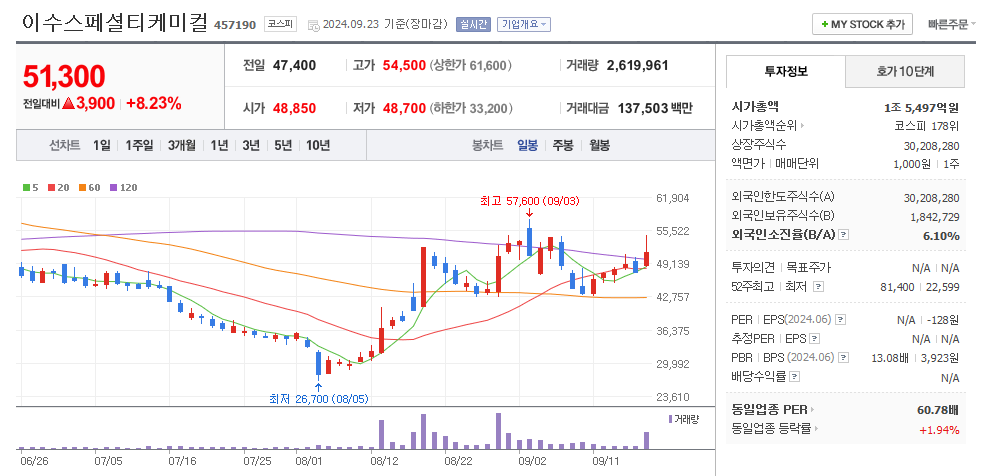The width and height of the screenshot is (989, 476).
Task: Click purple 120-day moving average legend marker
Action: [114, 187]
